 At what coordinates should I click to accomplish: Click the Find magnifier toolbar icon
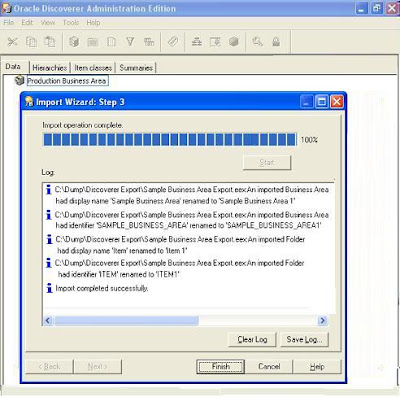257,42
